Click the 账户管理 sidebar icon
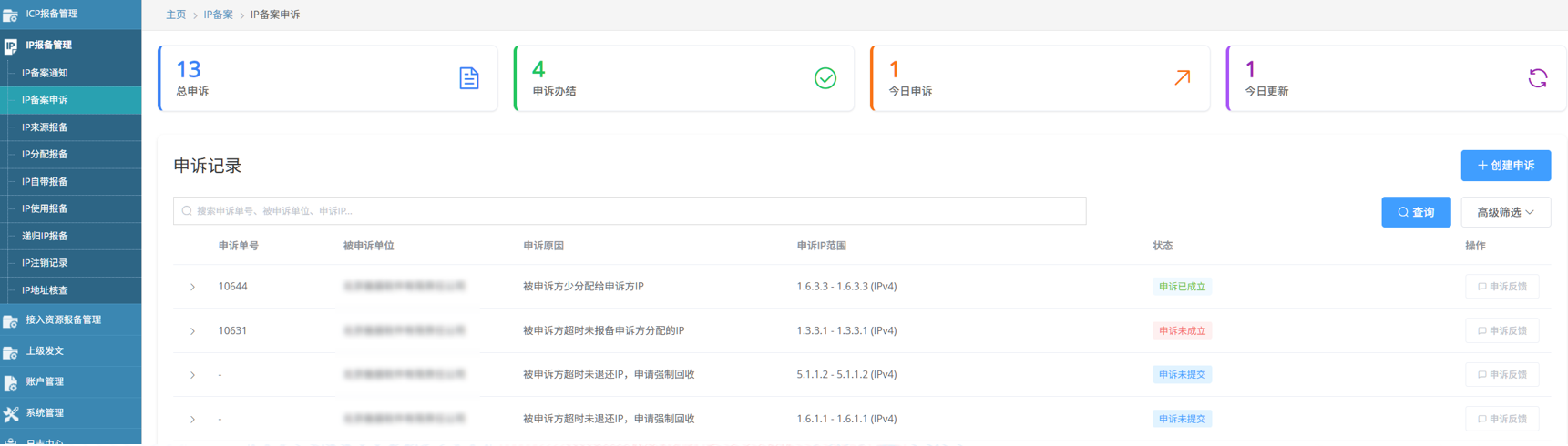This screenshot has height=446, width=1568. pos(11,382)
